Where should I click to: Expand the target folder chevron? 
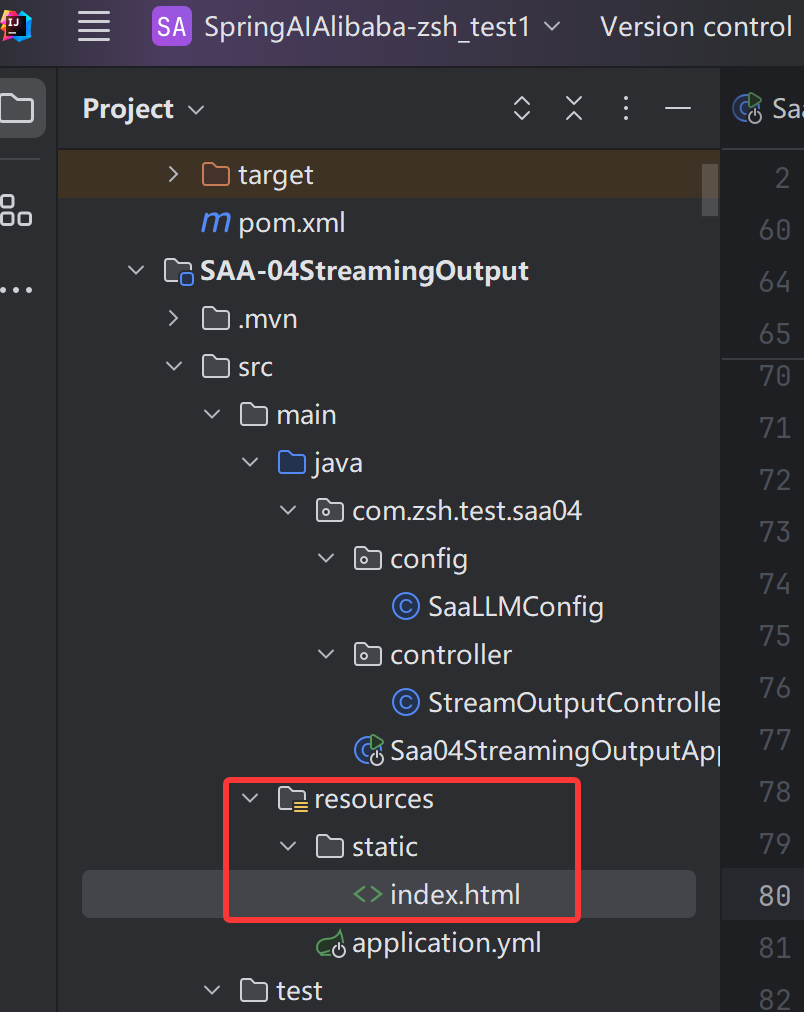[x=173, y=174]
